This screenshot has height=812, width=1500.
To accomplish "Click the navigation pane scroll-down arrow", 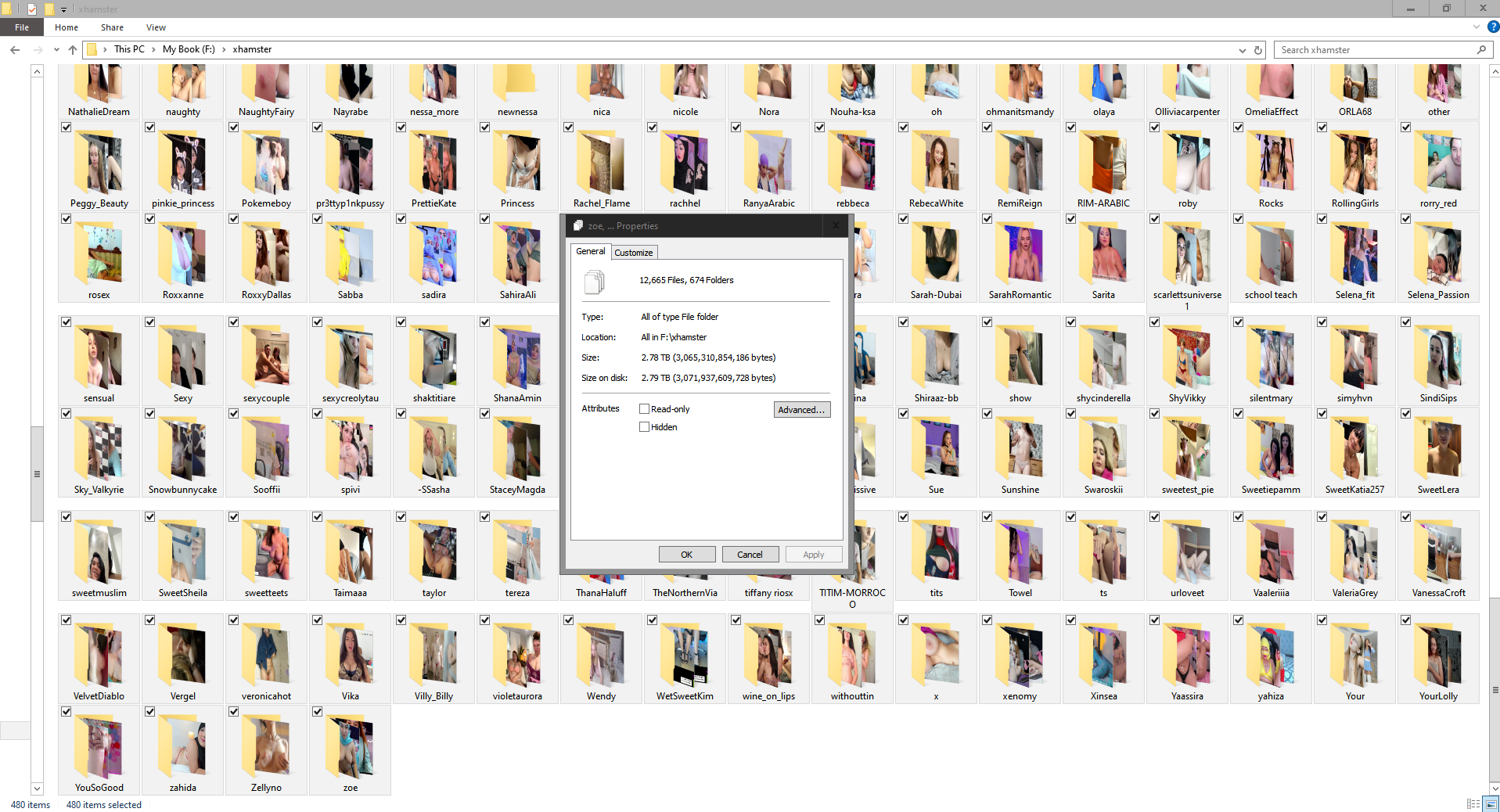I will coord(37,788).
